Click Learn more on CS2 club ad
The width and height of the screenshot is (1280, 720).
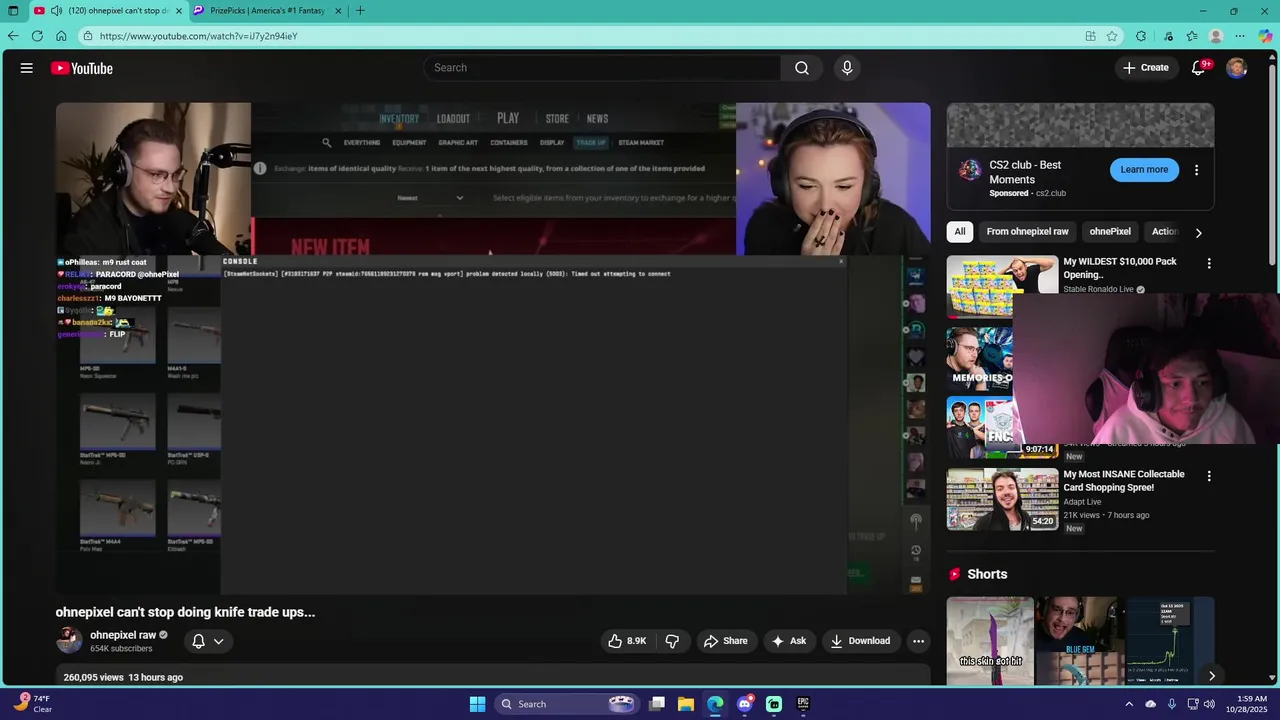coord(1144,170)
